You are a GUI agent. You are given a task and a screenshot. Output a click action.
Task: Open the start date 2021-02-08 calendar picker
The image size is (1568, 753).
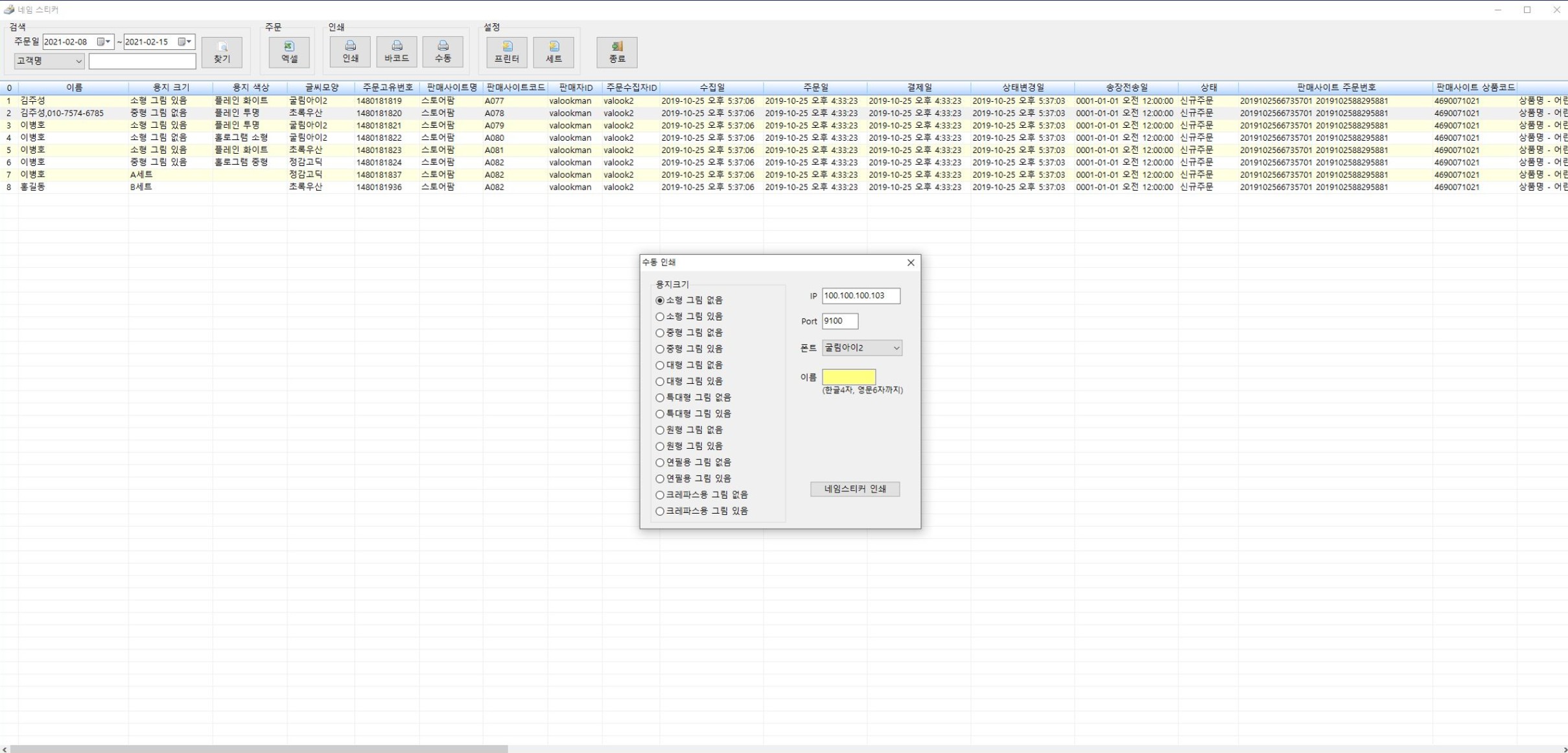(x=104, y=42)
